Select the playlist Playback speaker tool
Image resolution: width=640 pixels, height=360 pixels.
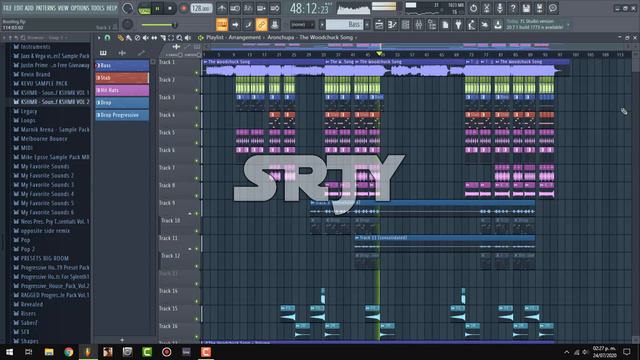(x=188, y=38)
